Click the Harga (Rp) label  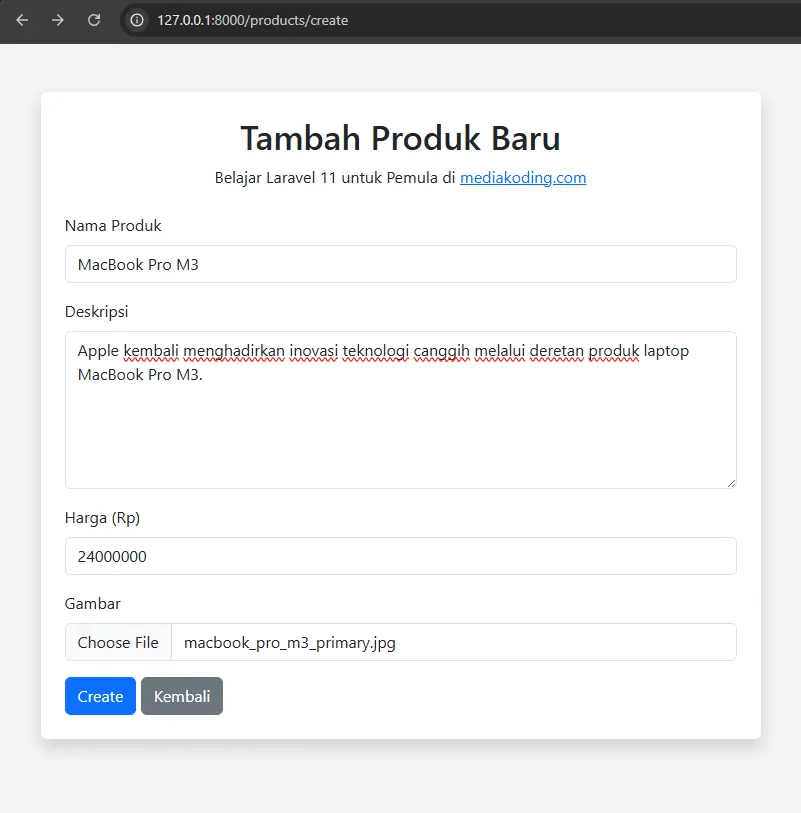click(102, 518)
